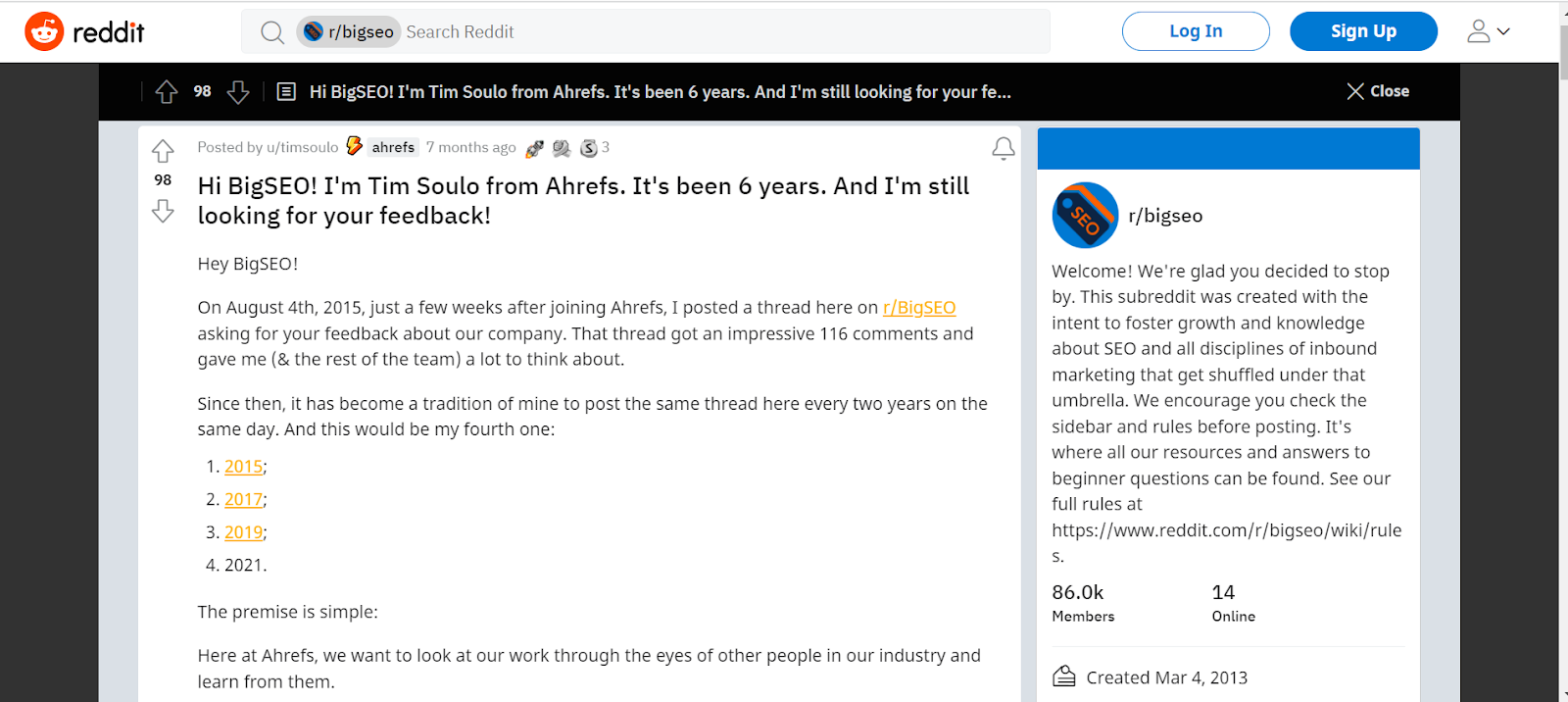Image resolution: width=1568 pixels, height=702 pixels.
Task: Downvote post in black header bar
Action: (238, 92)
